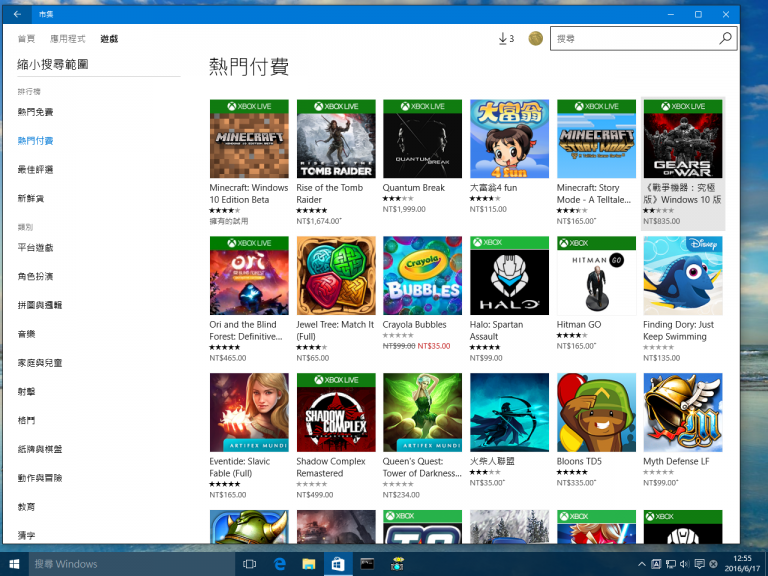Filter by 教育 category
Screen dimensions: 768x576
(26, 507)
